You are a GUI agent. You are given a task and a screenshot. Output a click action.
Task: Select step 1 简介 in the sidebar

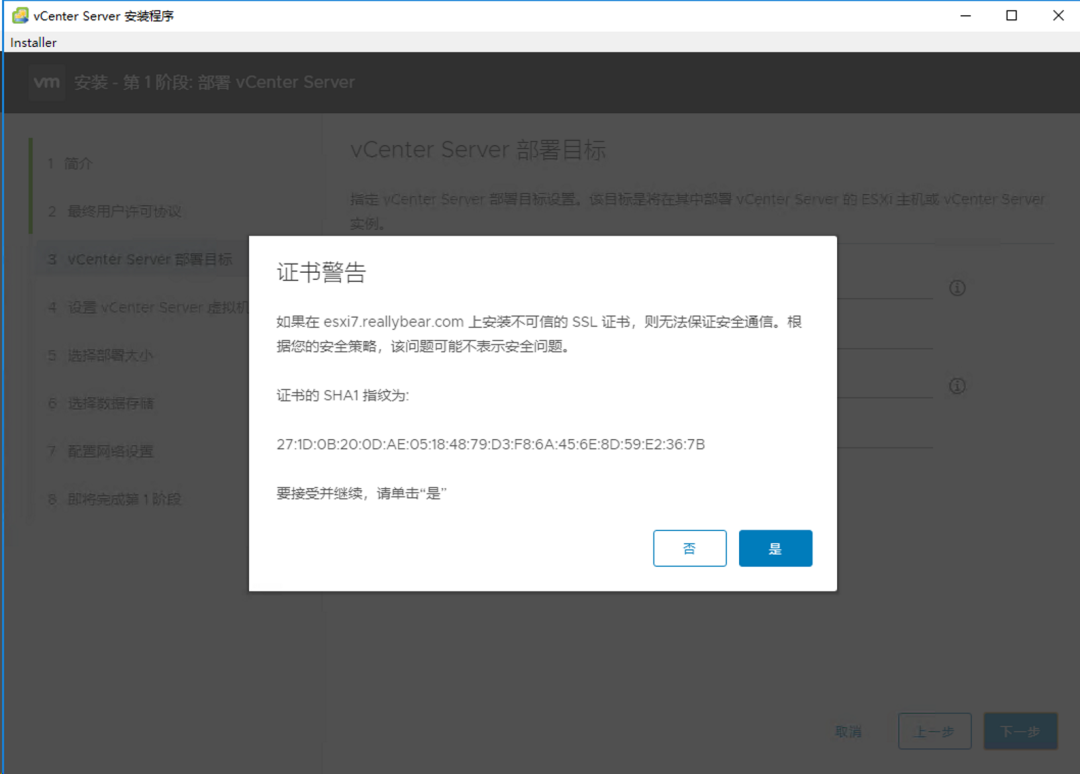[70, 163]
